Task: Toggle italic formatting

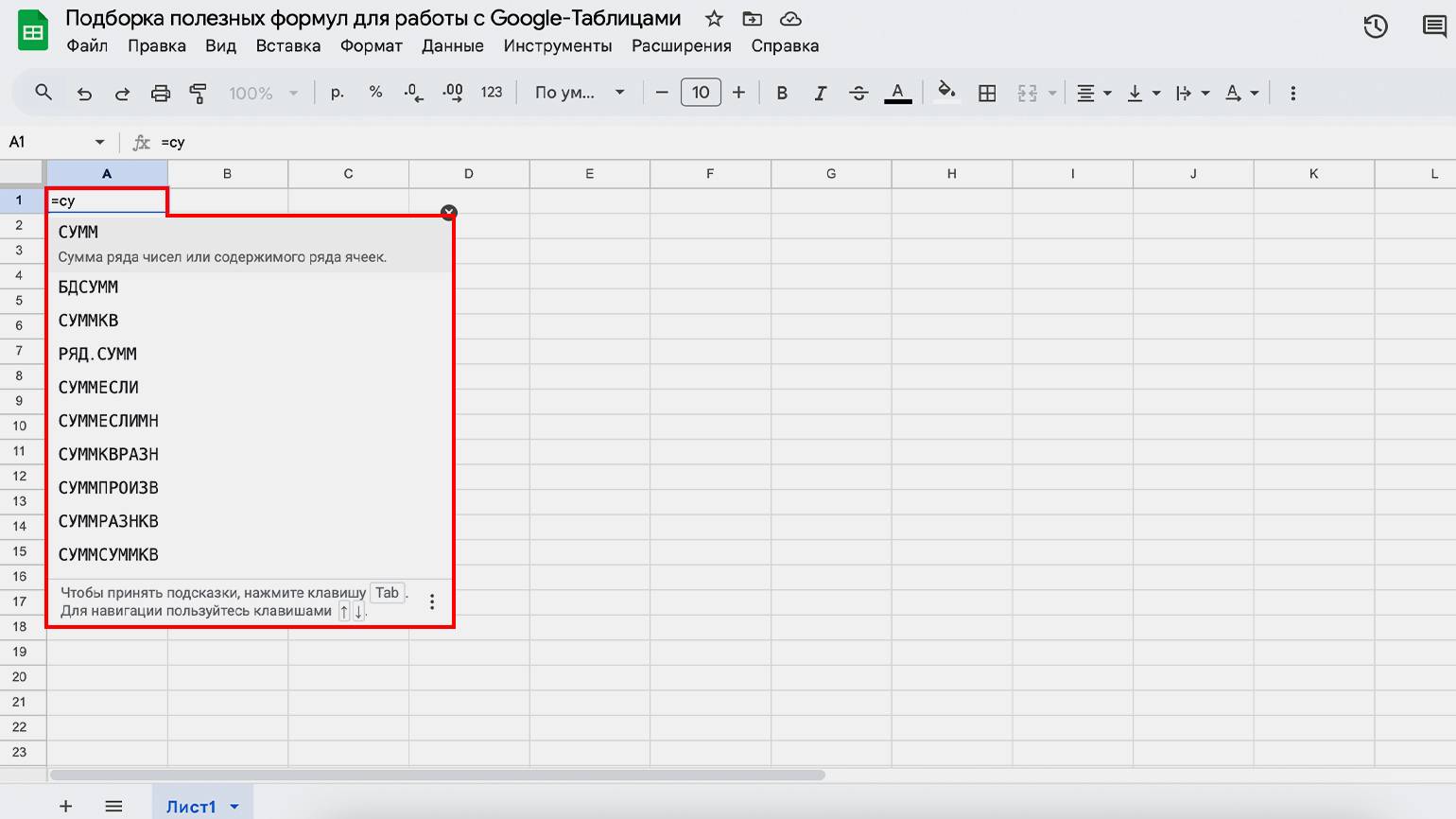Action: [x=820, y=93]
